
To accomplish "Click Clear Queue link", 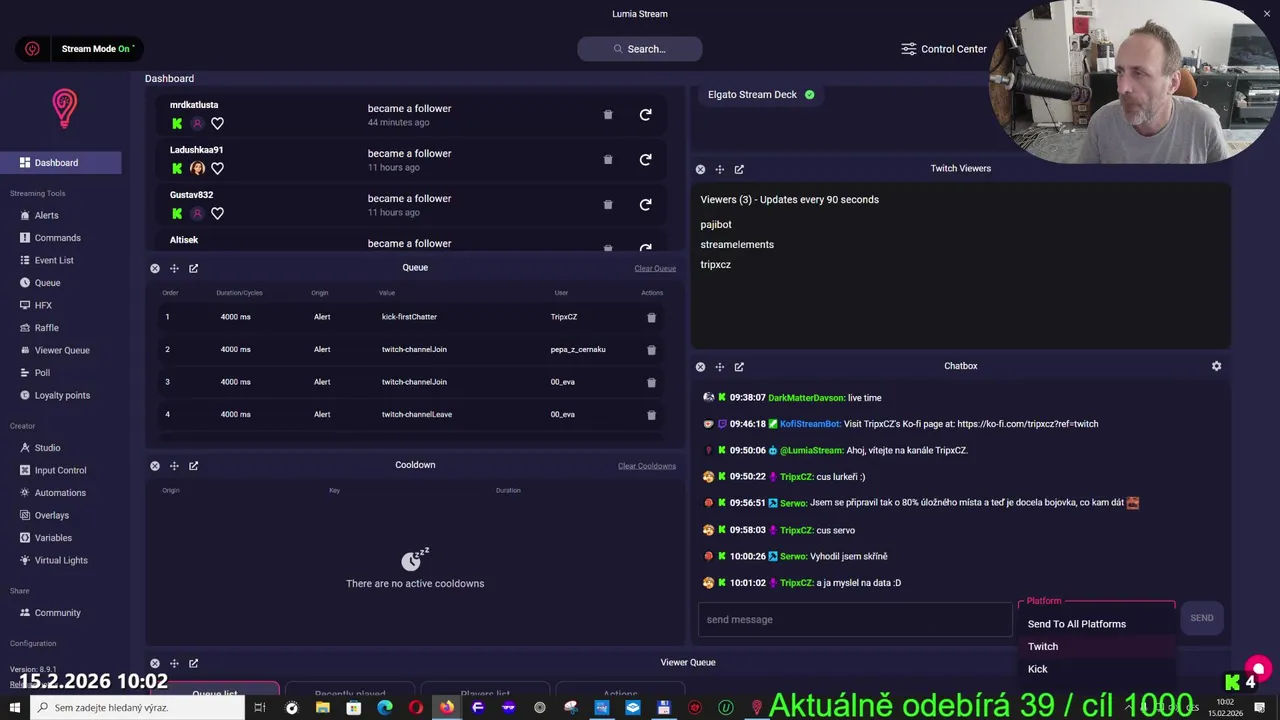I will [655, 268].
